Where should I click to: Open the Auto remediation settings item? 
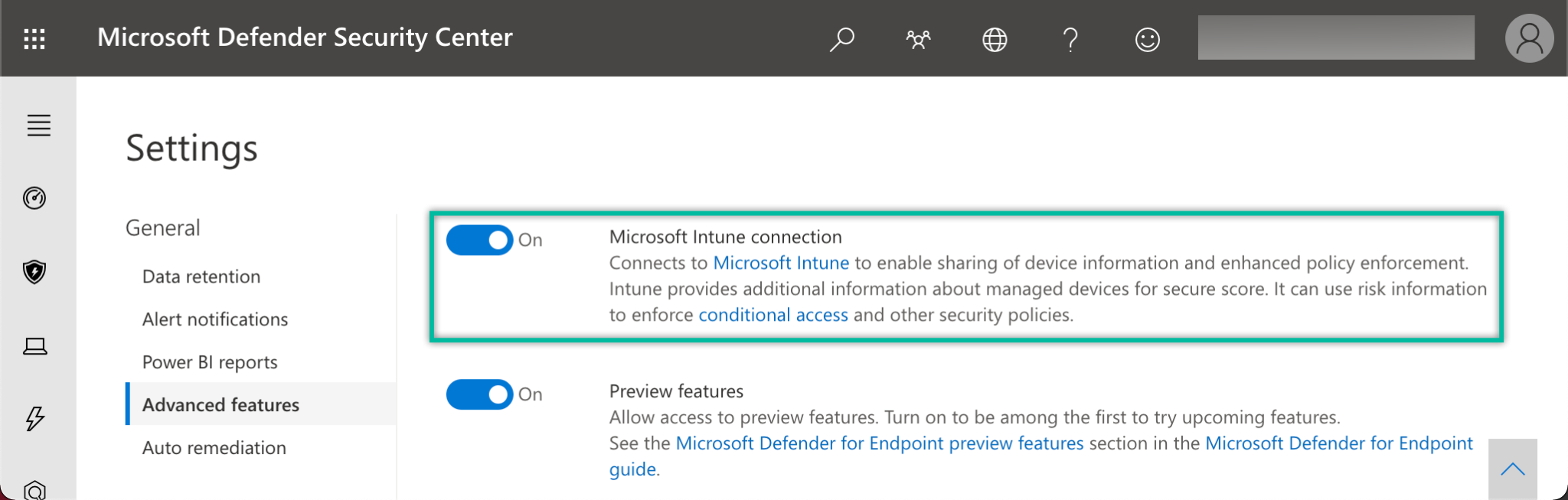pos(214,448)
